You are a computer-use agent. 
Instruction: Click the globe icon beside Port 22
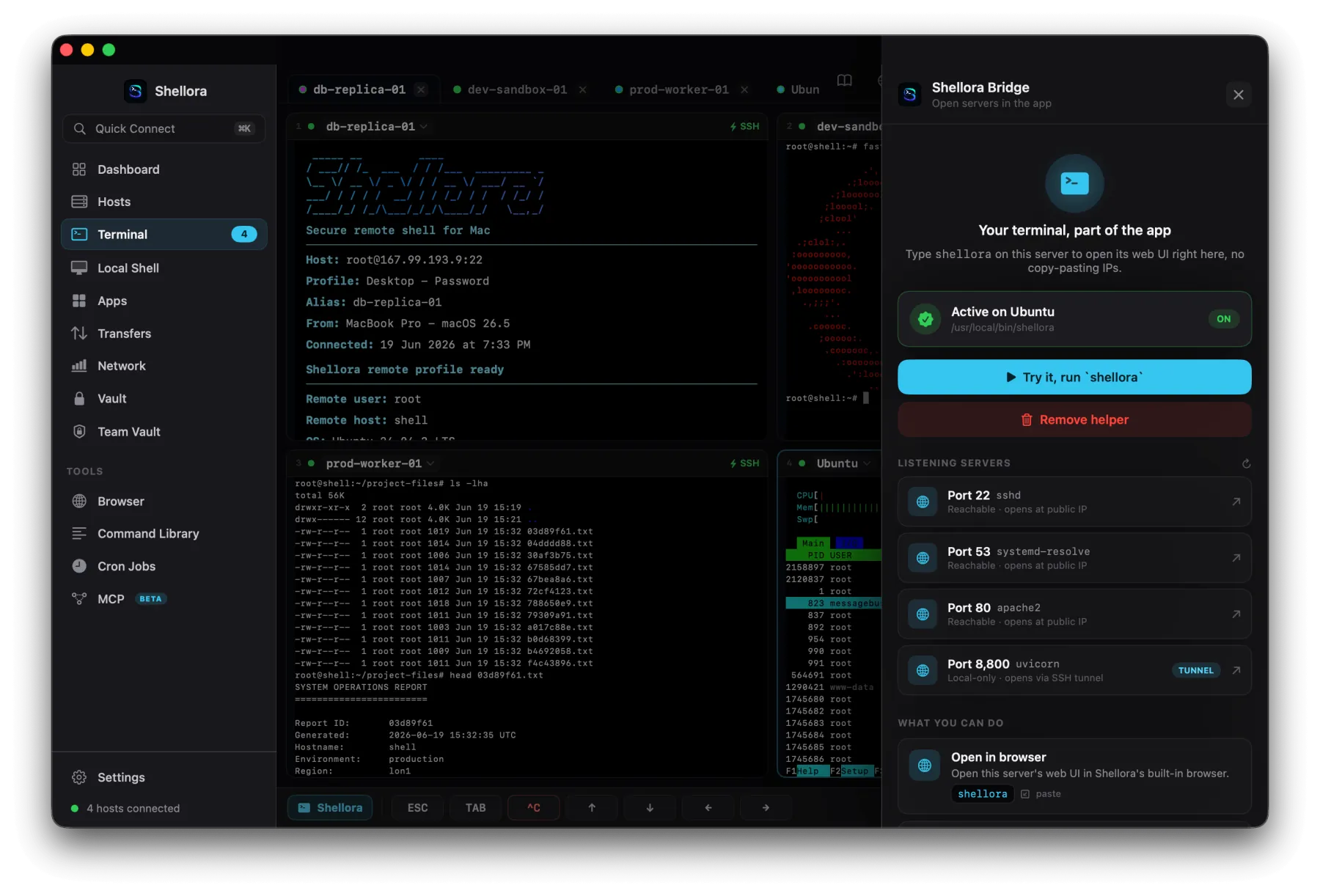[x=923, y=502]
